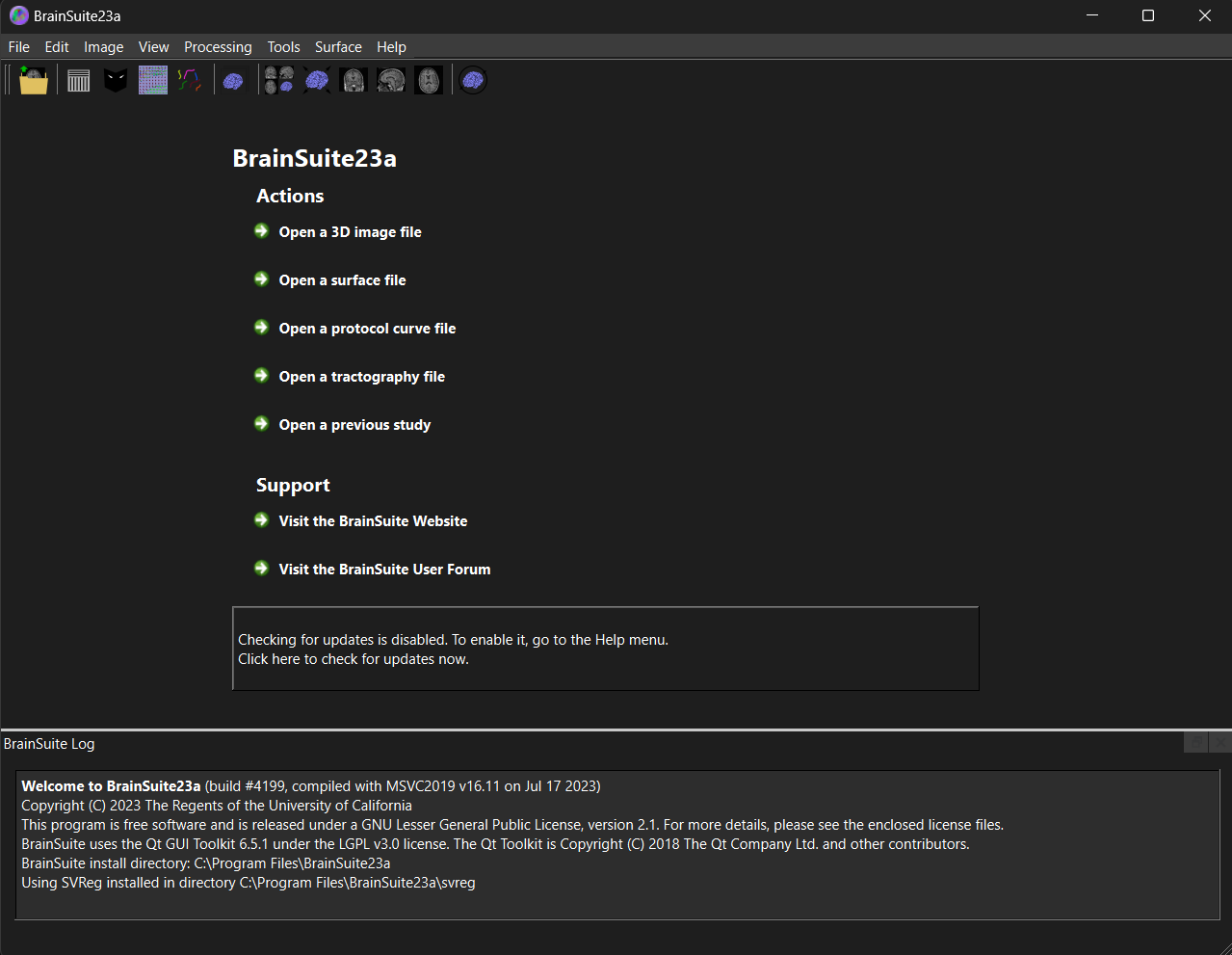Choose Open a 3D image file
The height and width of the screenshot is (955, 1232).
pyautogui.click(x=350, y=232)
